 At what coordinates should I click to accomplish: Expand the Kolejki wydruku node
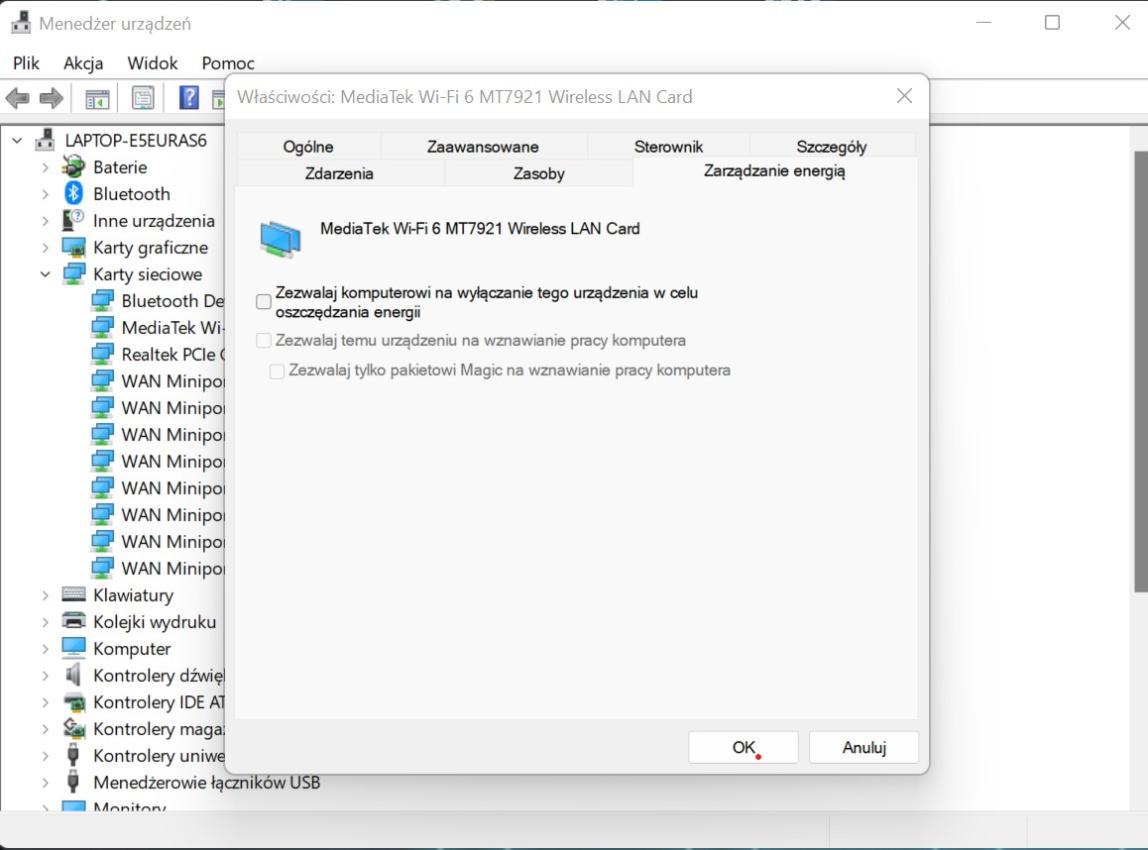(45, 622)
